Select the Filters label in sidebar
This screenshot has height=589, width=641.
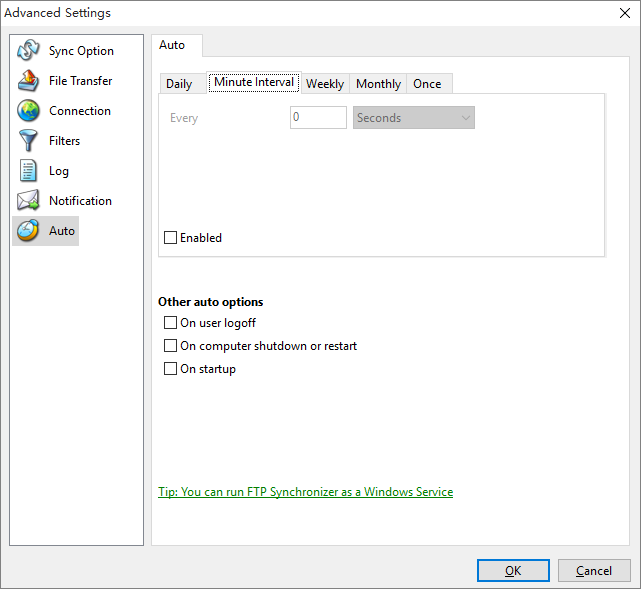pyautogui.click(x=64, y=141)
